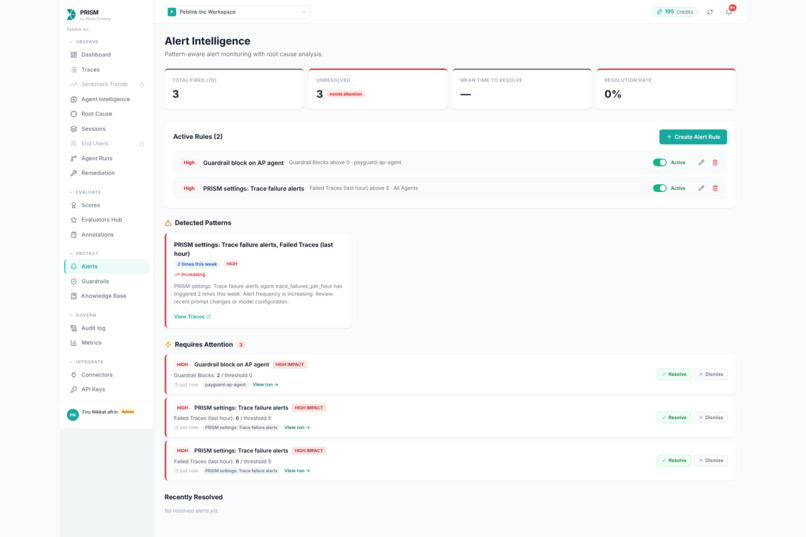Click the Mean Time to Resolve card
This screenshot has width=806, height=537.
point(522,88)
